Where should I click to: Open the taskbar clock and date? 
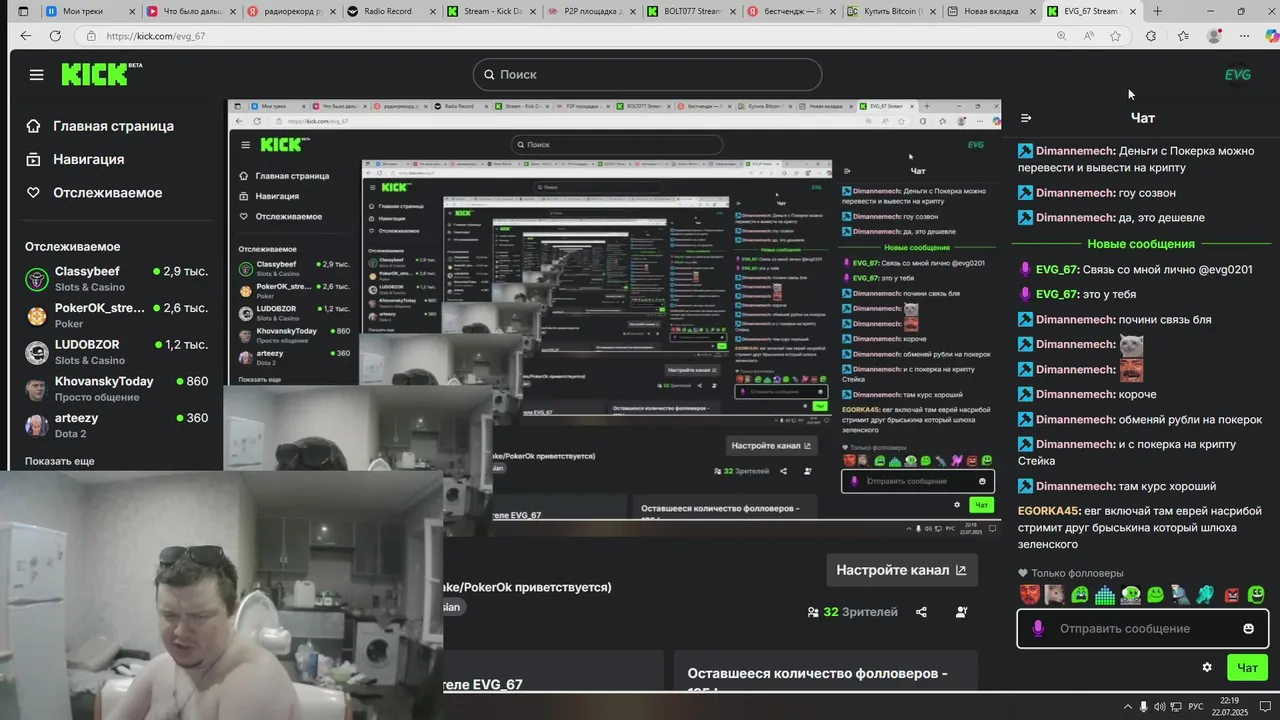pyautogui.click(x=1229, y=706)
